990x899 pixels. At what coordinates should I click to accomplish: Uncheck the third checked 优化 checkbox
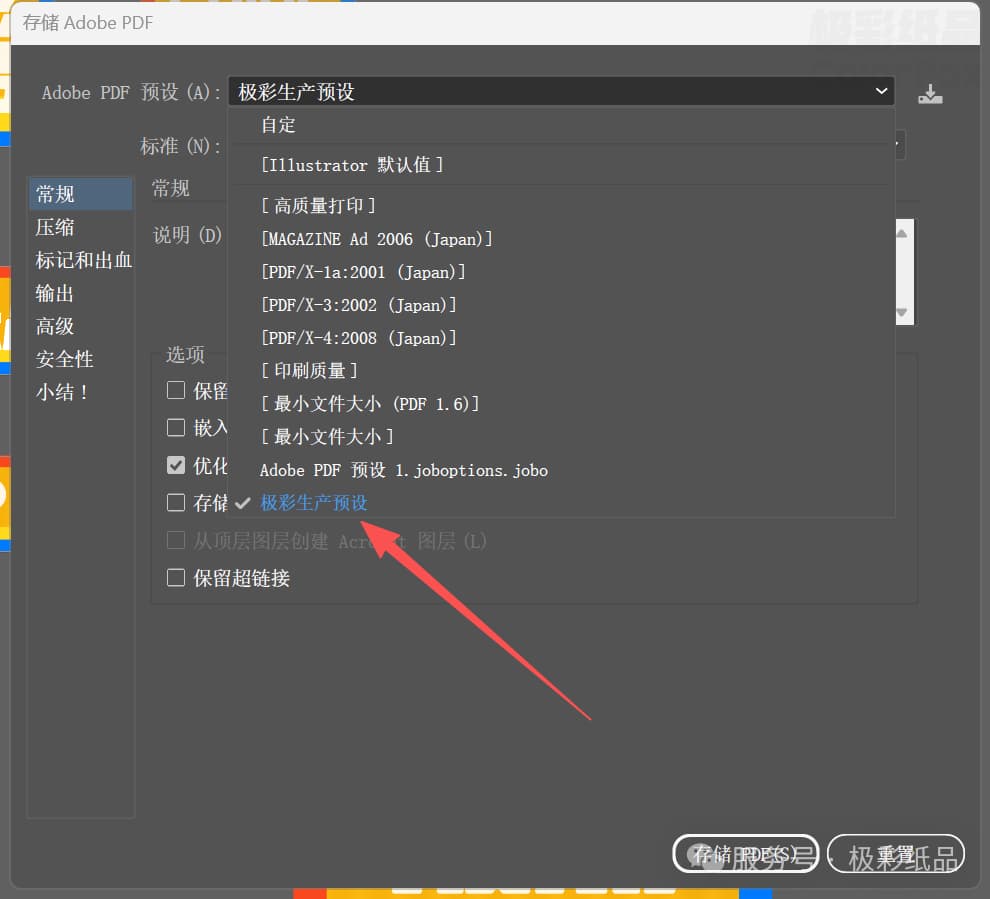click(x=176, y=465)
